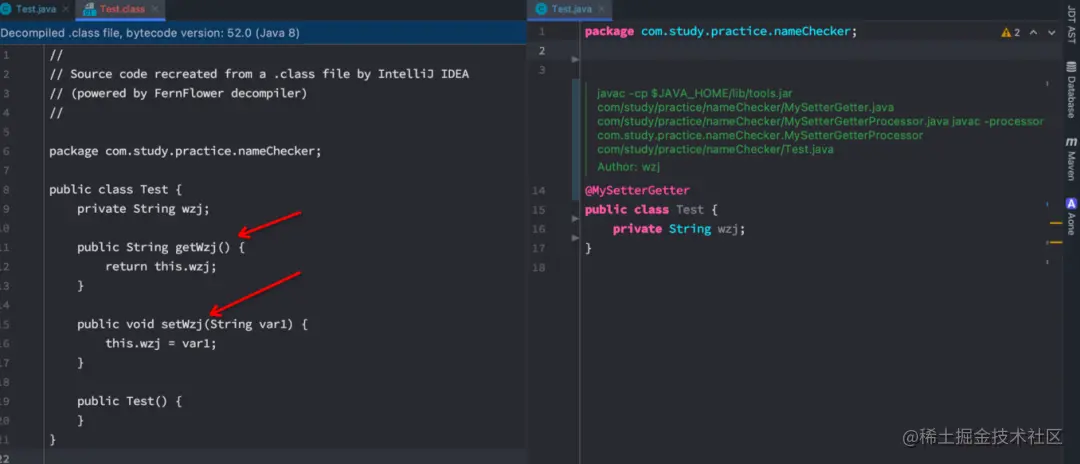Click 'public class Test {' in the decompiled file
1080x464 pixels.
point(115,189)
